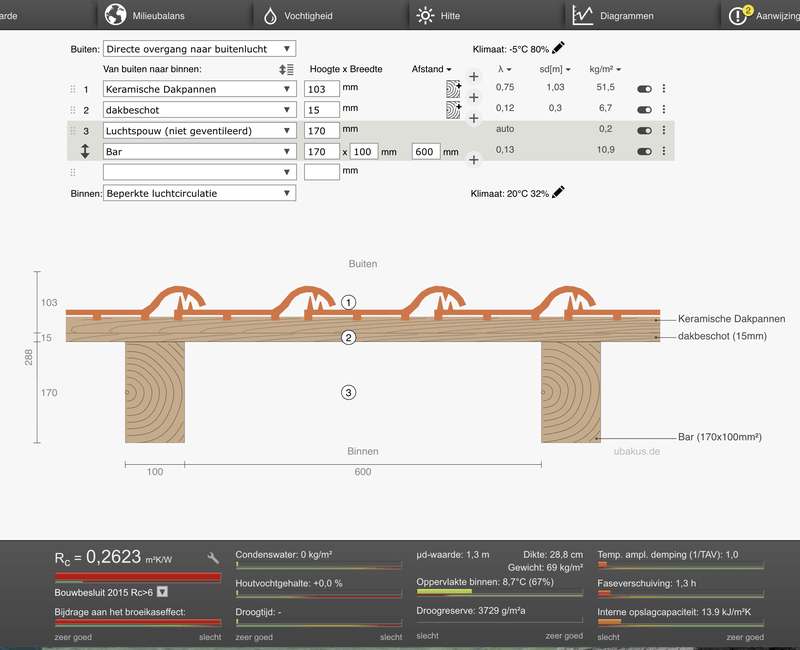The height and width of the screenshot is (650, 800).
Task: Edit inside climate with pencil icon
Action: tap(559, 192)
